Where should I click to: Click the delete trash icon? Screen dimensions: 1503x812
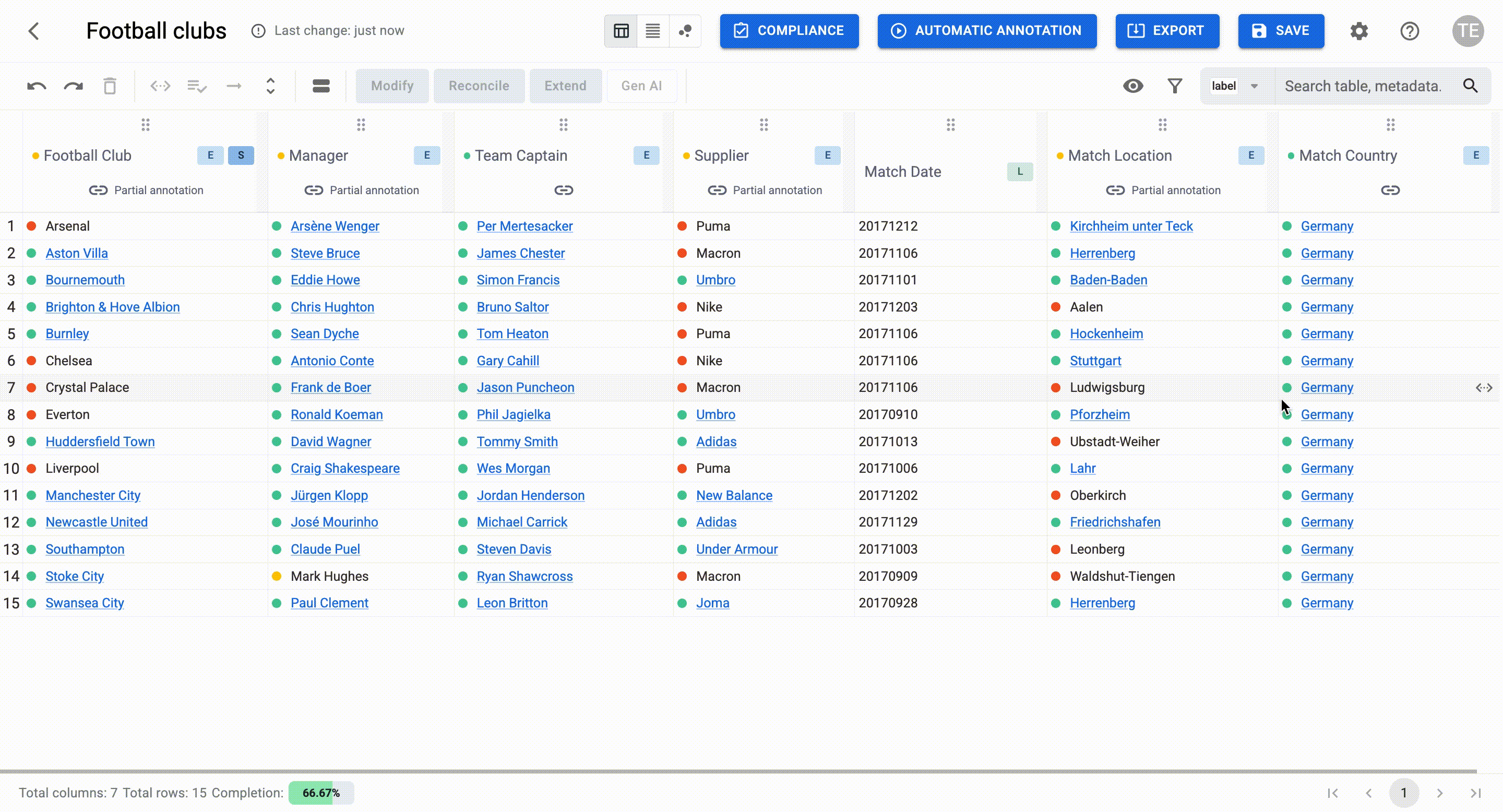click(110, 86)
